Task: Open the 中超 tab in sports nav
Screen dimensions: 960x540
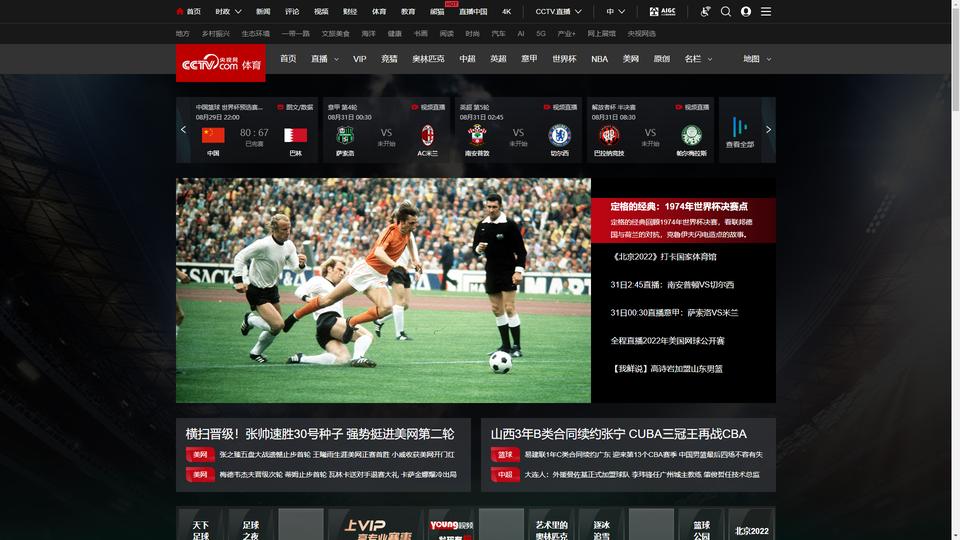Action: pyautogui.click(x=467, y=59)
